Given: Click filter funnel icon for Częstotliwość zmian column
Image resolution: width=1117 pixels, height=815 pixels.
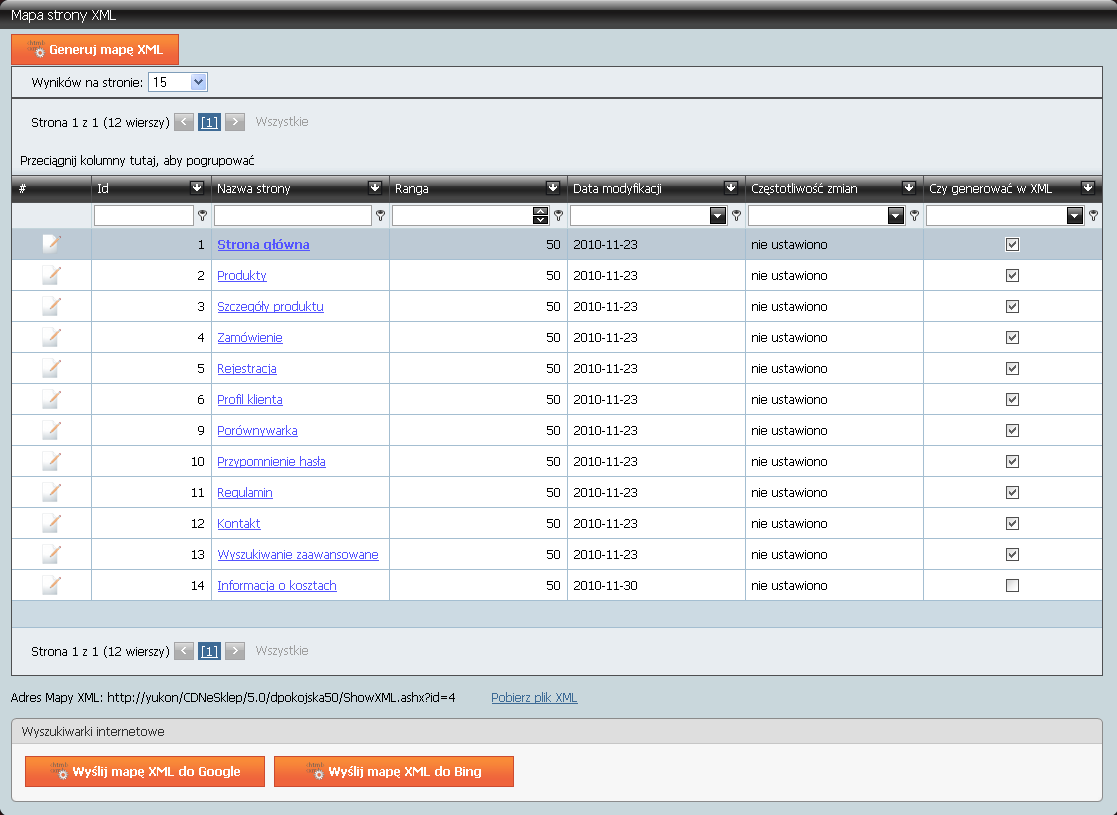Looking at the screenshot, I should click(x=915, y=215).
